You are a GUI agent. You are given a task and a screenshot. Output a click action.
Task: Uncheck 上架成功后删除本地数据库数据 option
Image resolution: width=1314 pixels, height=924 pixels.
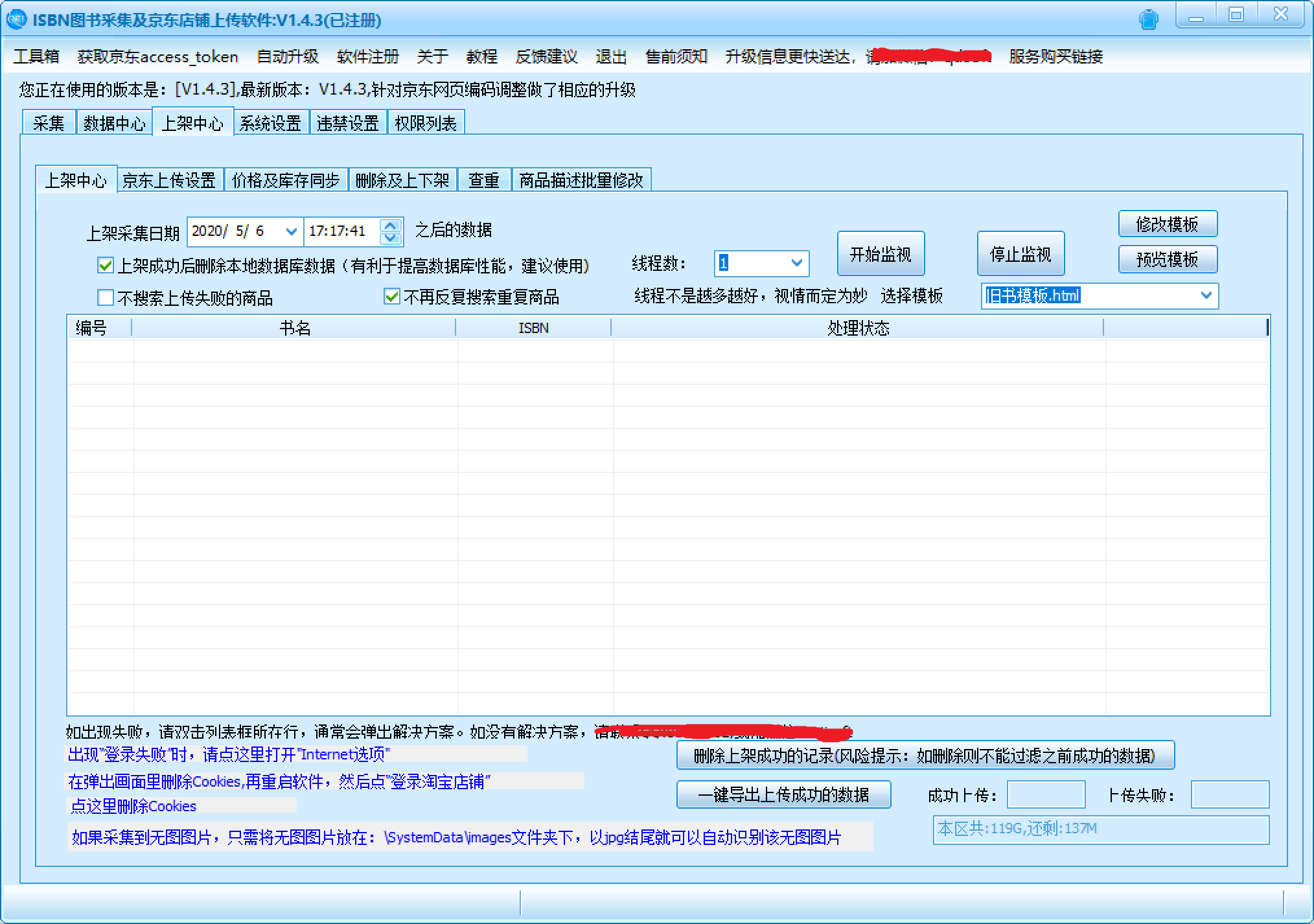(x=106, y=266)
